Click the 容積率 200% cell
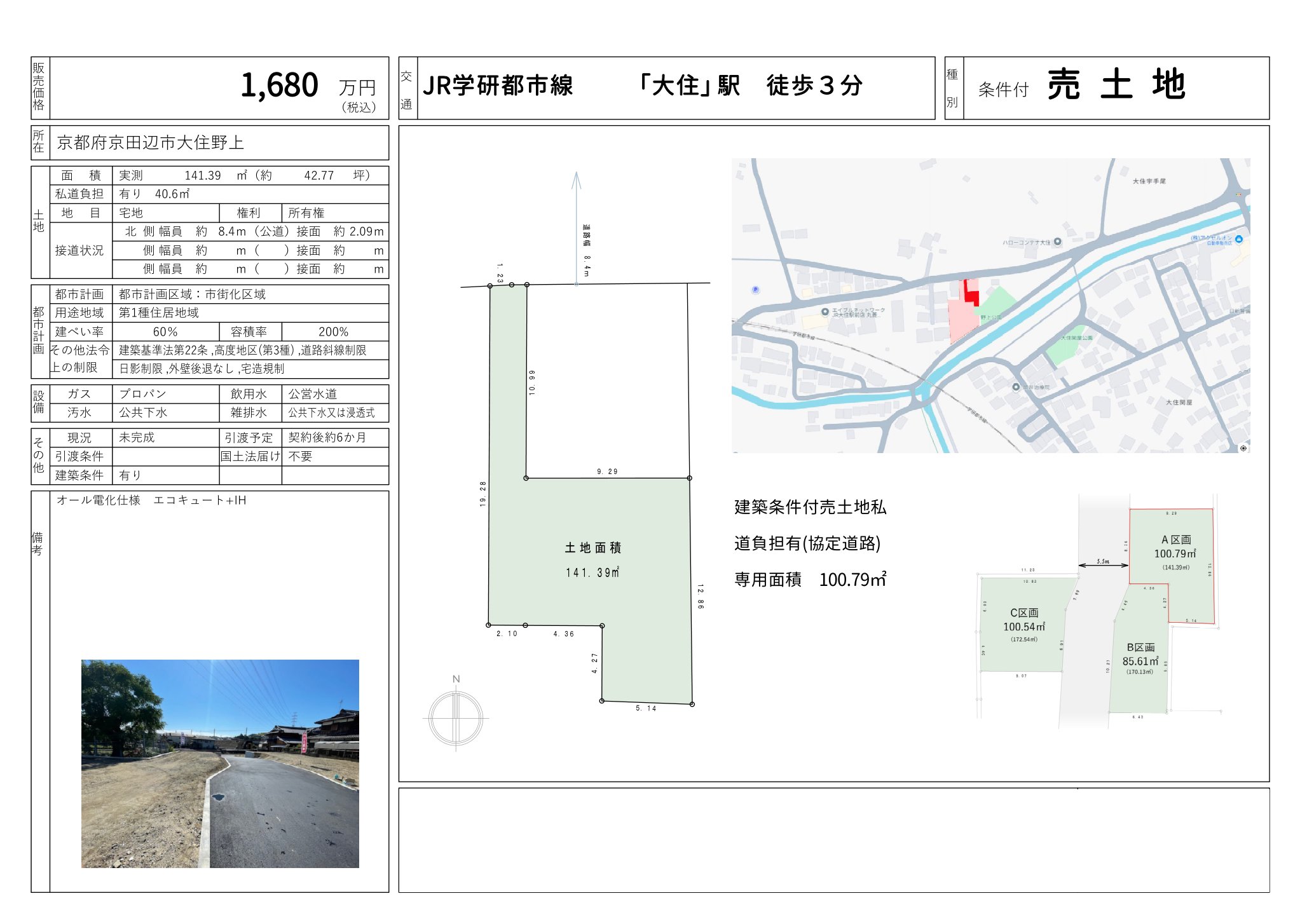Image resolution: width=1307 pixels, height=924 pixels. click(x=333, y=332)
